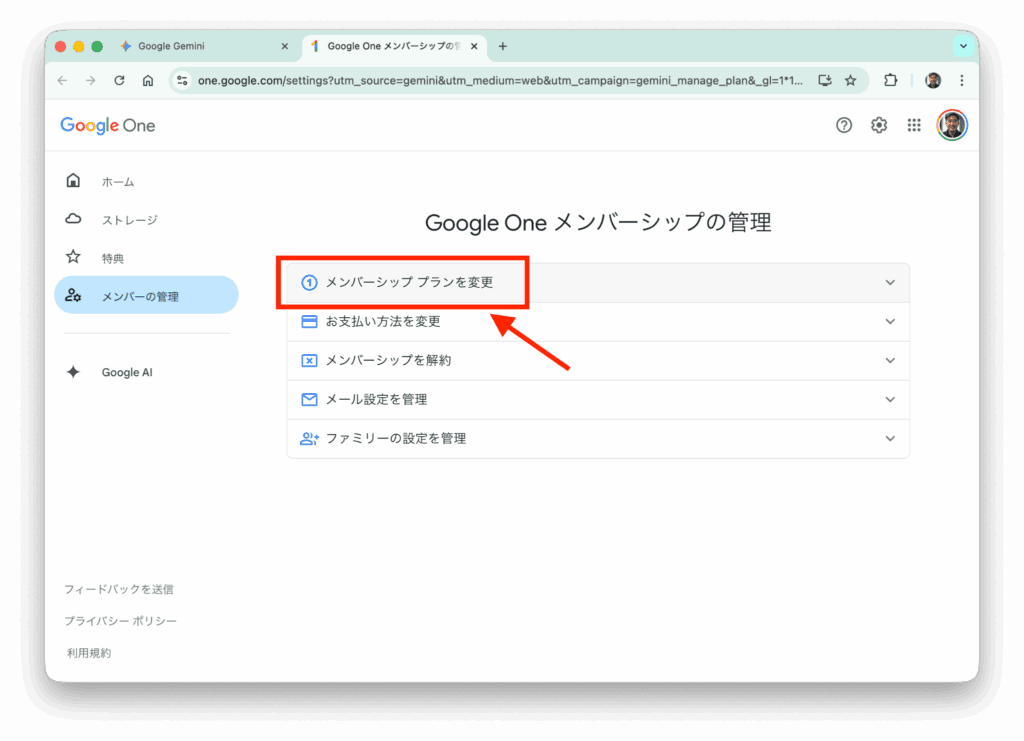Open Chrome three-dot menu
This screenshot has height=741, width=1024.
click(962, 81)
